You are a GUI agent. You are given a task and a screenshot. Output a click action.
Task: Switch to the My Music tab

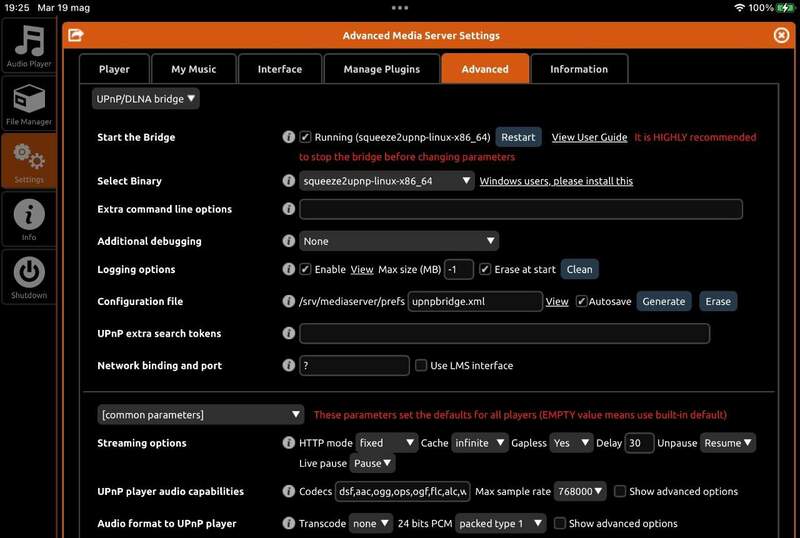[194, 69]
